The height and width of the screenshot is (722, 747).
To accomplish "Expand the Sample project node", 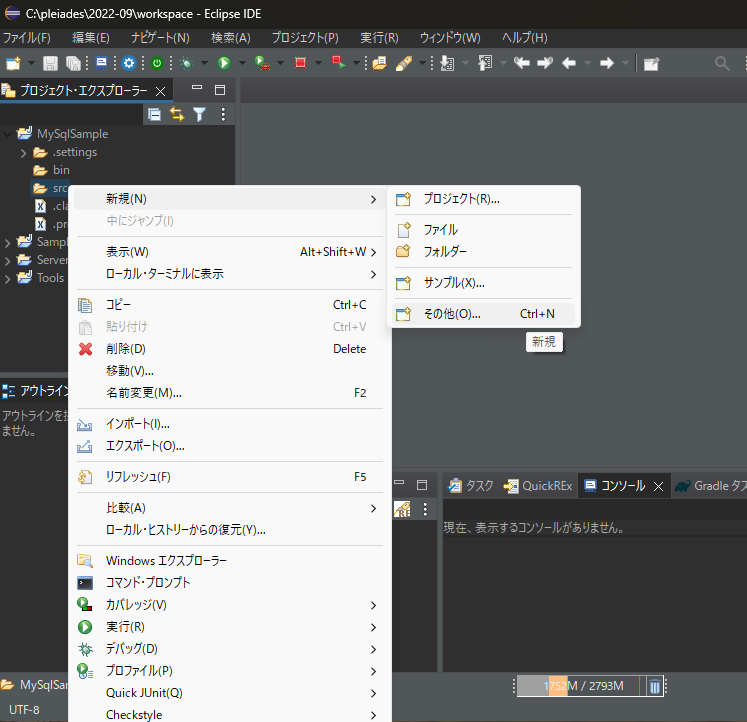I will click(7, 242).
